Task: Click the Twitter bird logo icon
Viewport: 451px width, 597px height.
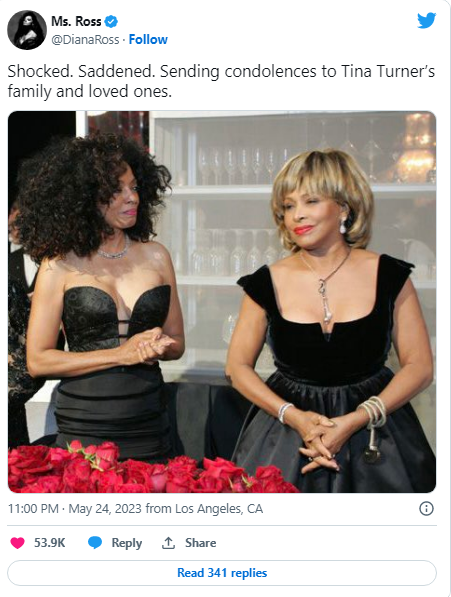Action: tap(426, 21)
